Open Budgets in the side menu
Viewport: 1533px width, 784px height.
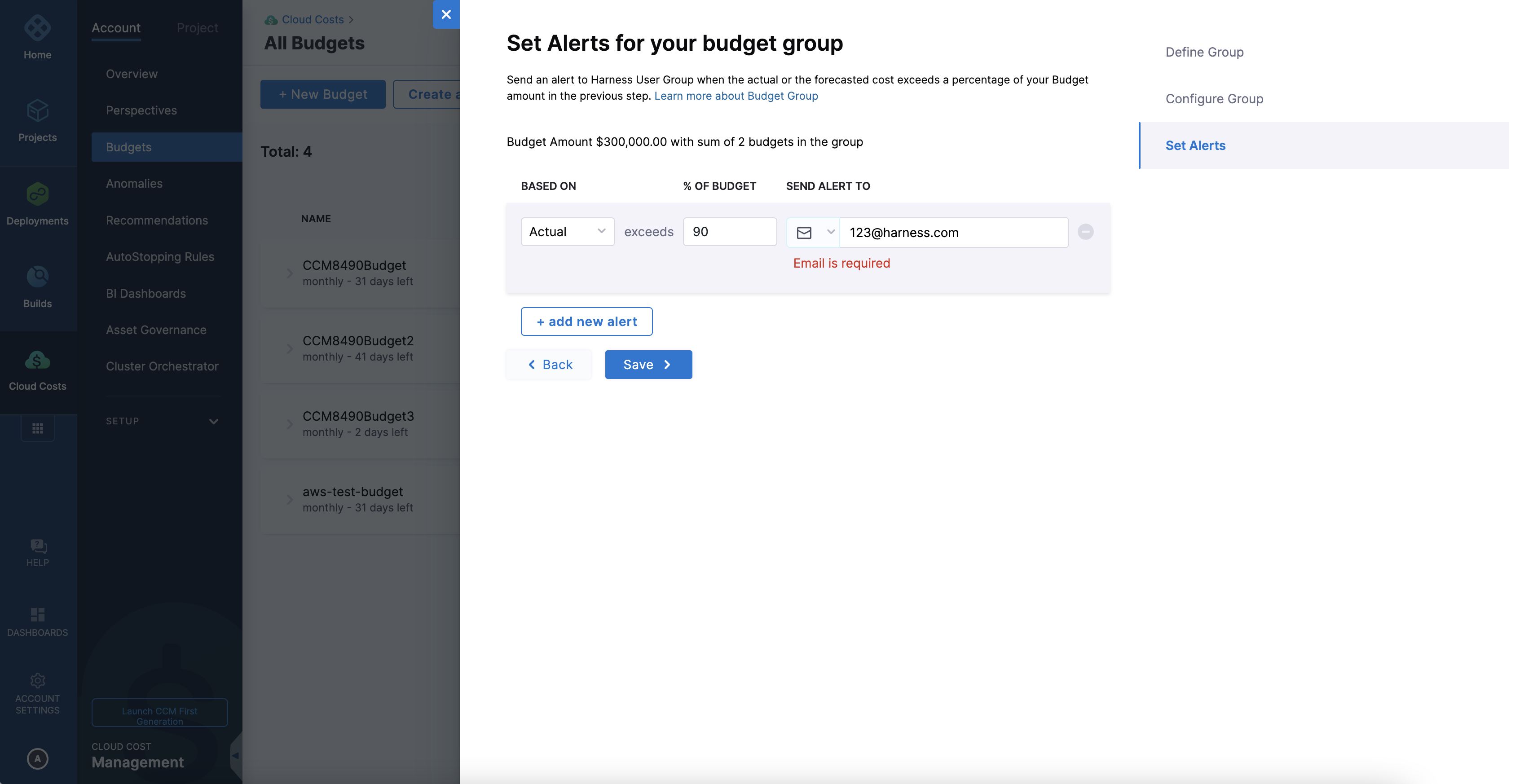(167, 147)
